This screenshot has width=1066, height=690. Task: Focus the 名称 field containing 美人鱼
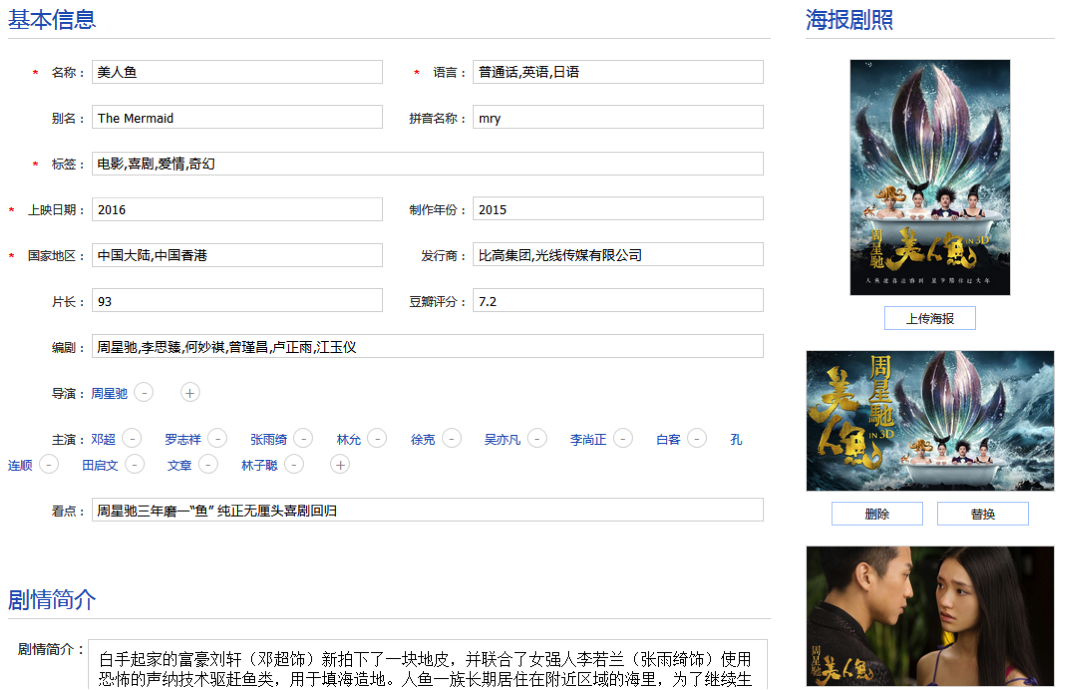(x=237, y=72)
